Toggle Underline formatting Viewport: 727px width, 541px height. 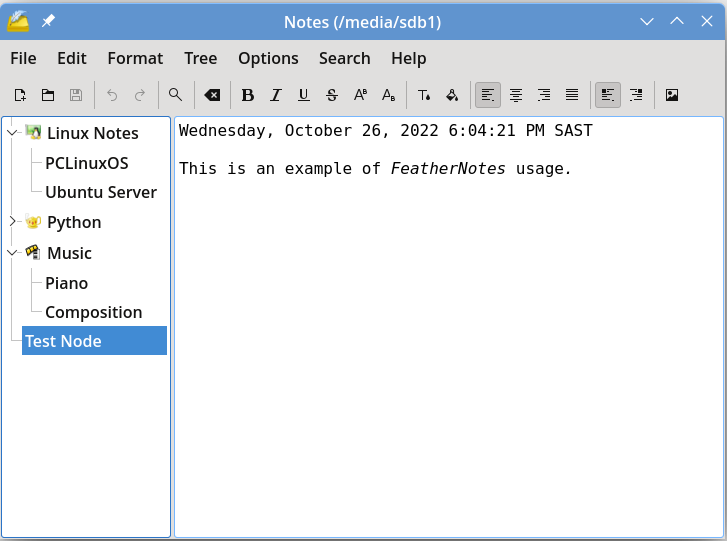(x=304, y=95)
